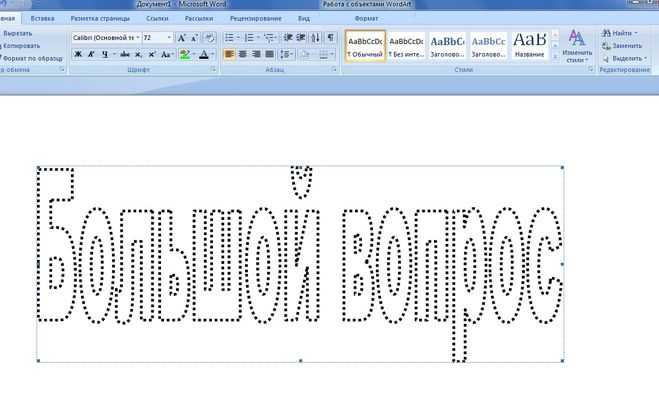Align text right
Screen dimensions: 659x393
tap(256, 54)
